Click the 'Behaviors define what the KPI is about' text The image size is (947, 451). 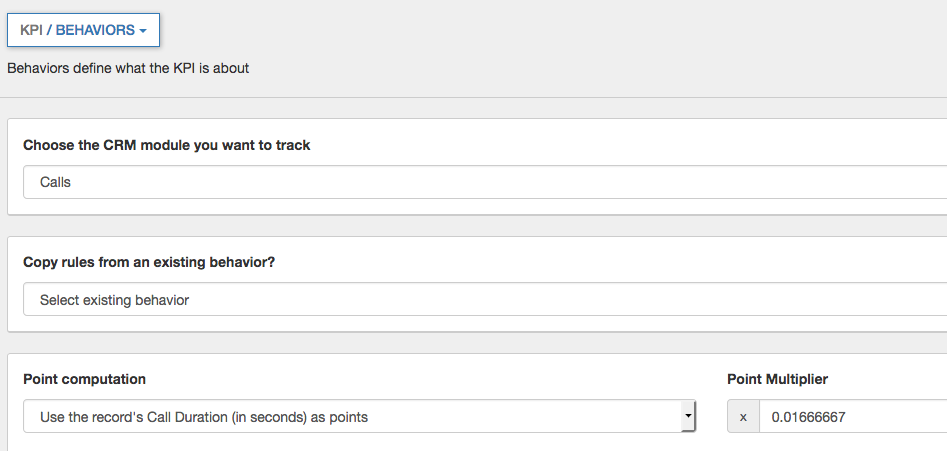click(128, 69)
